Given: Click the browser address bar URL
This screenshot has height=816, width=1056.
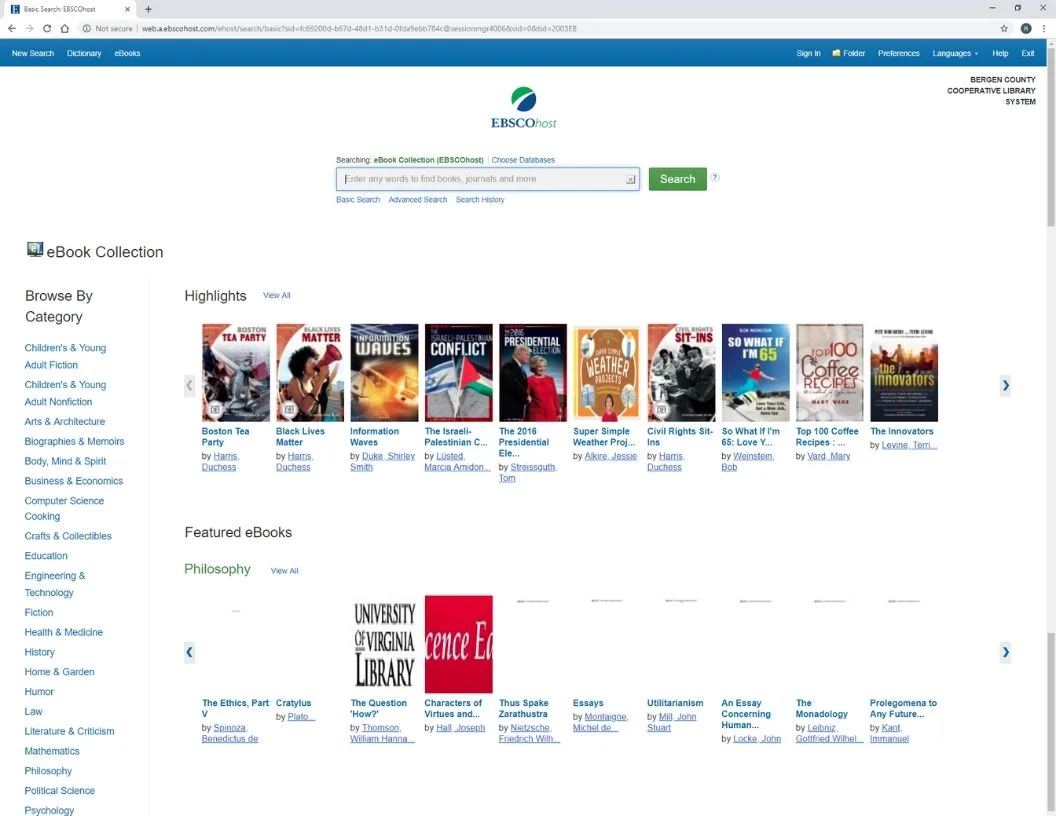Looking at the screenshot, I should pos(359,28).
